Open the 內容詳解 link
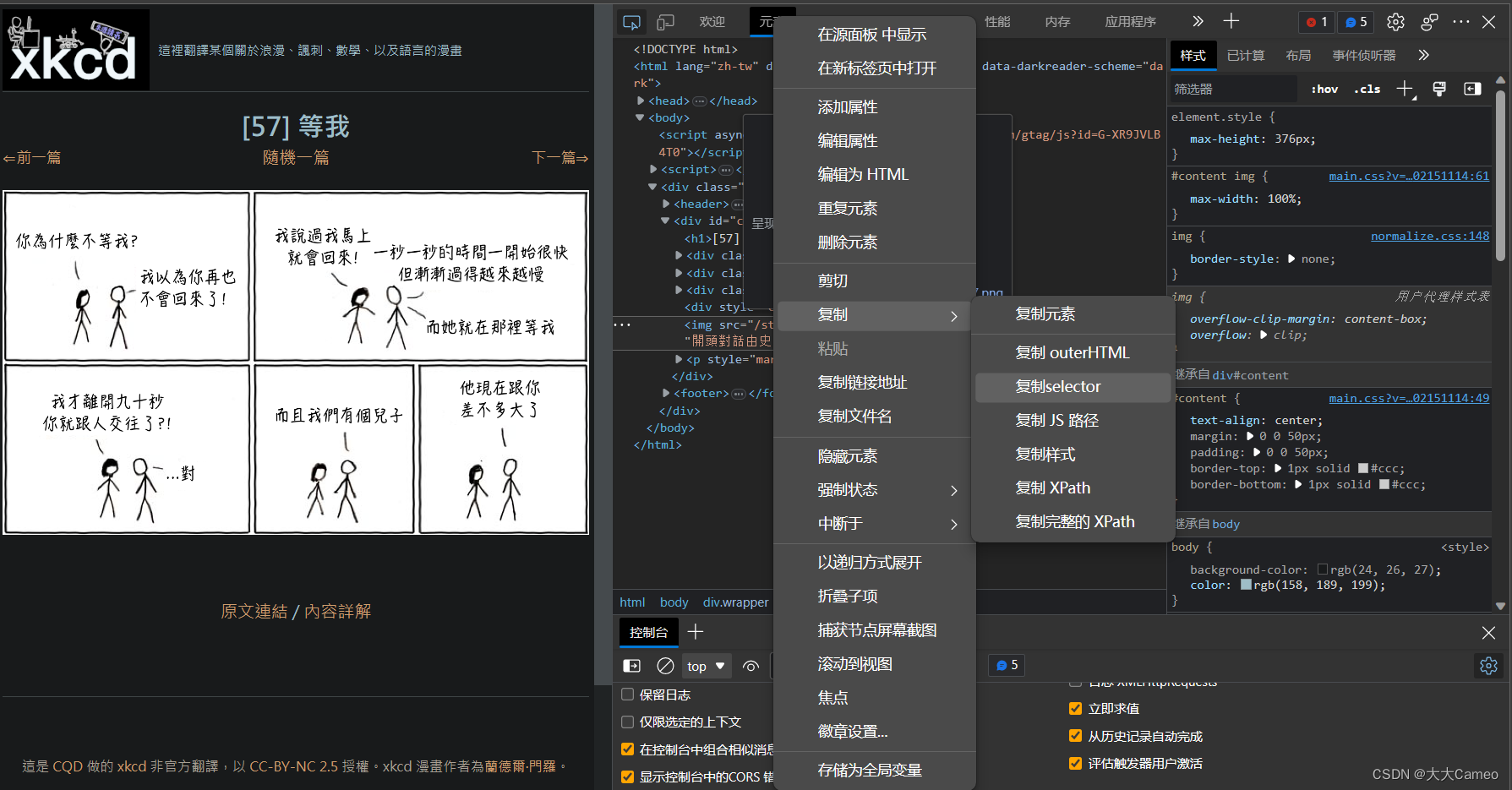The width and height of the screenshot is (1512, 790). pyautogui.click(x=337, y=611)
